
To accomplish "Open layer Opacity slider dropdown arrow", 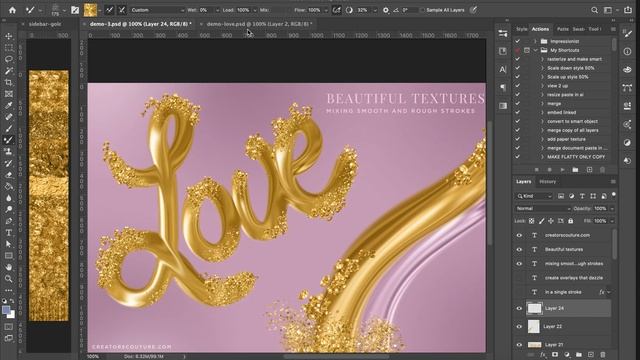I will coord(612,209).
